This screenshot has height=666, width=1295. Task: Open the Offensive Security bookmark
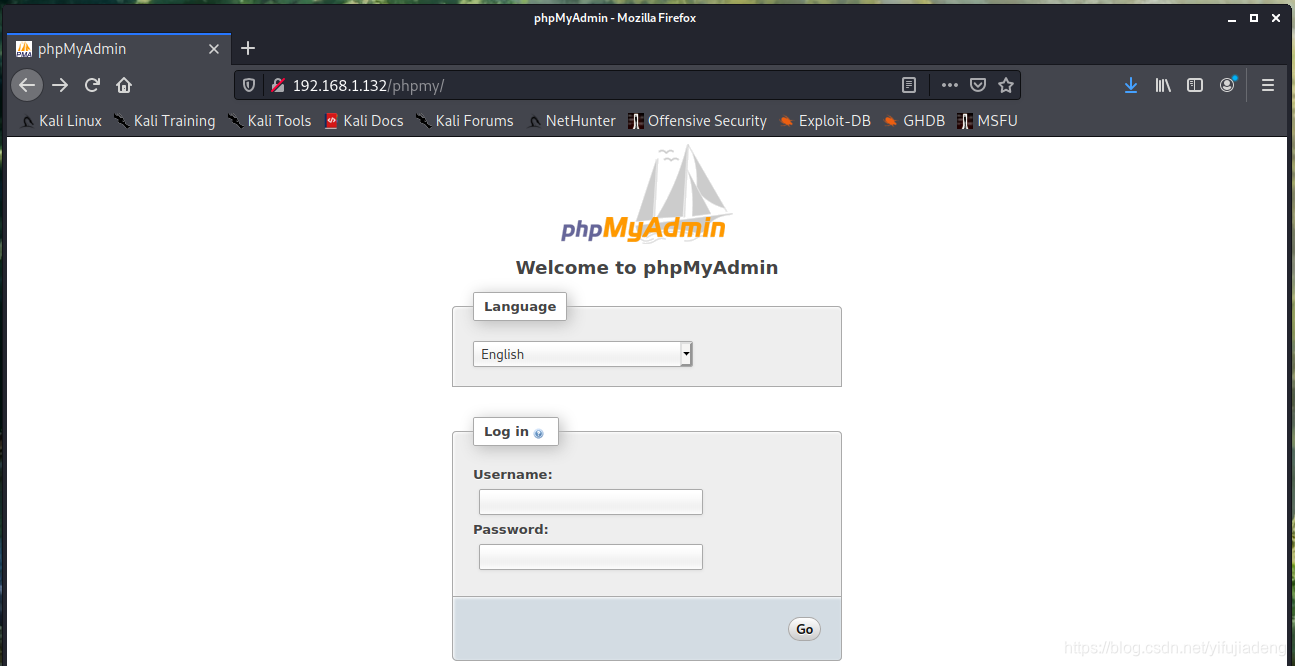click(697, 121)
